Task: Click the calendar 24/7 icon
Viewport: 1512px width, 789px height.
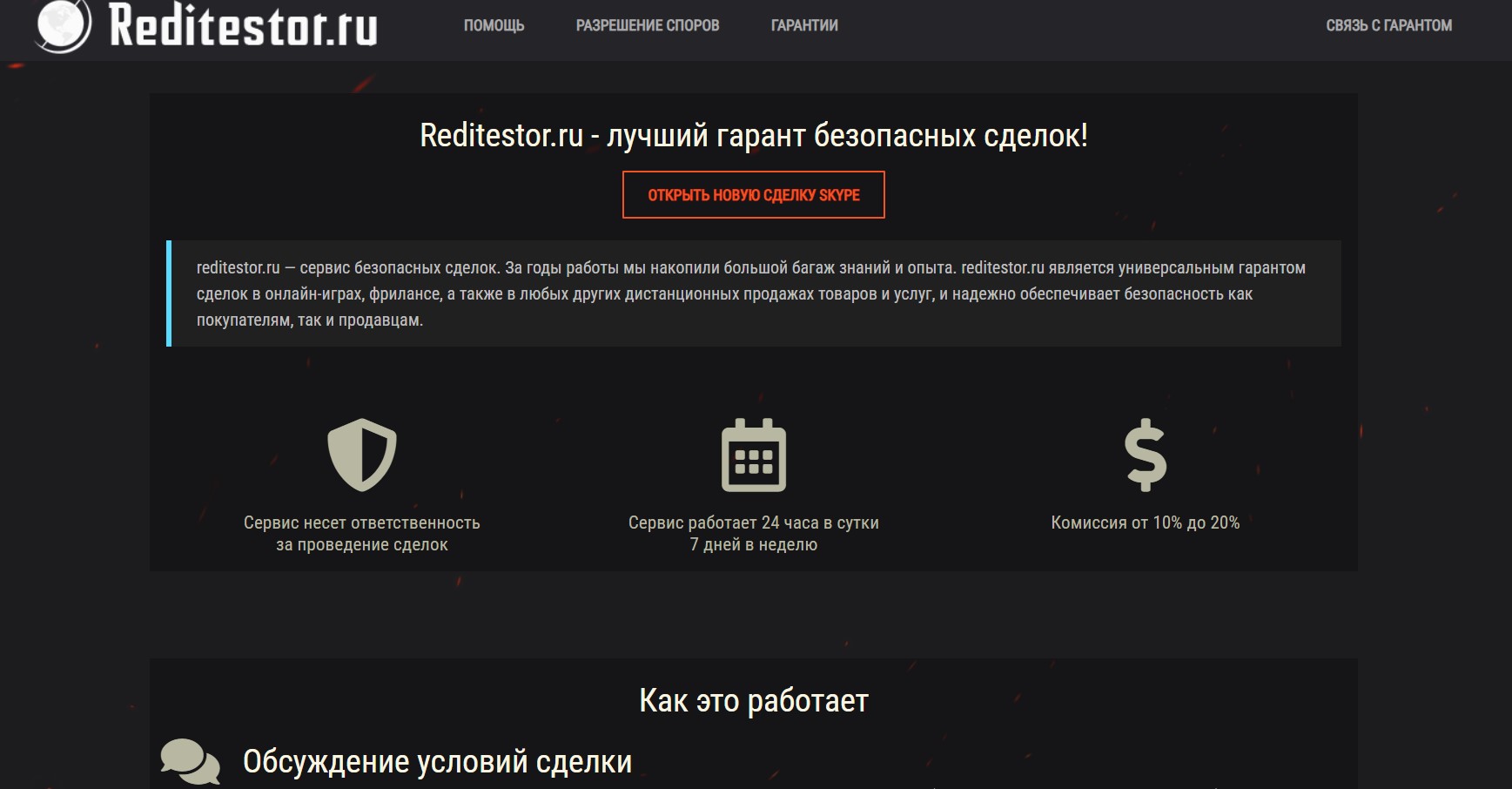Action: 754,455
